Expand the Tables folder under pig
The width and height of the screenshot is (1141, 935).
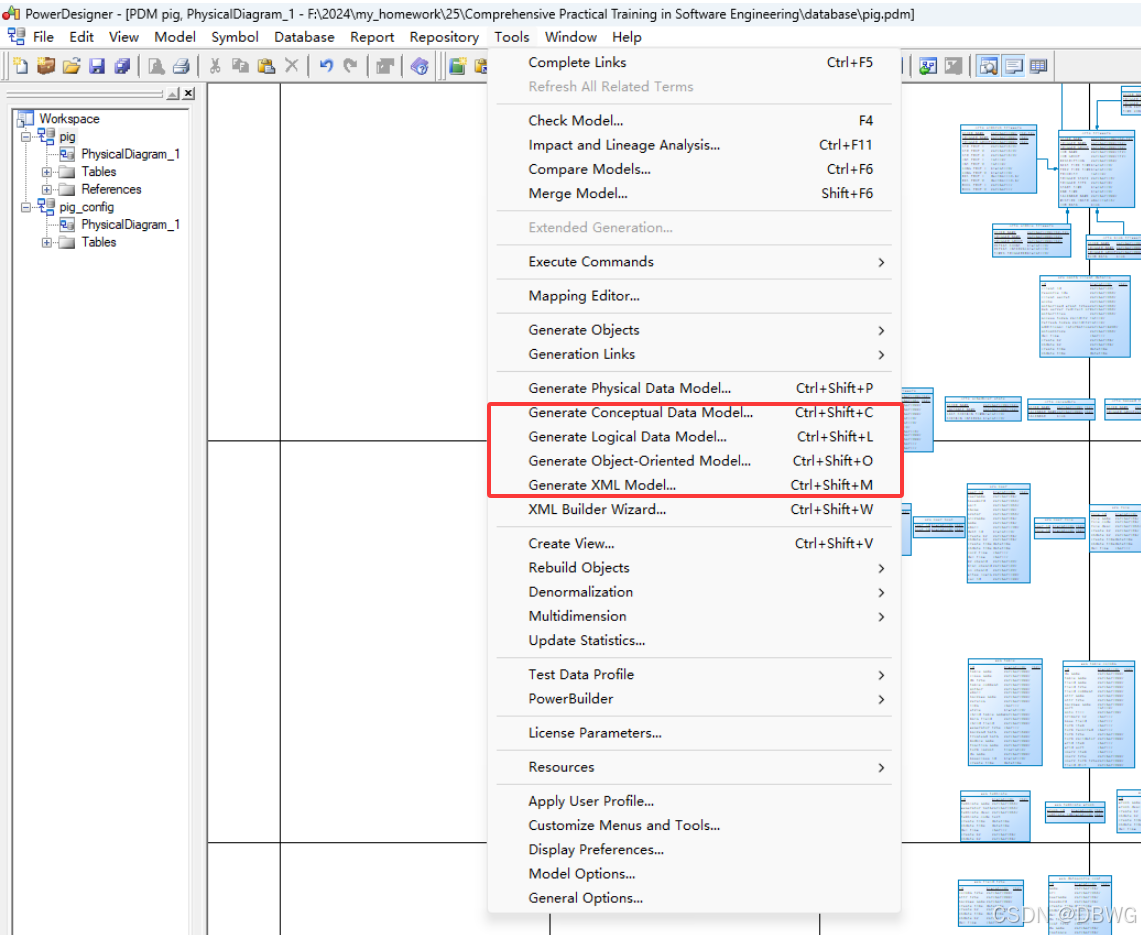coord(47,172)
